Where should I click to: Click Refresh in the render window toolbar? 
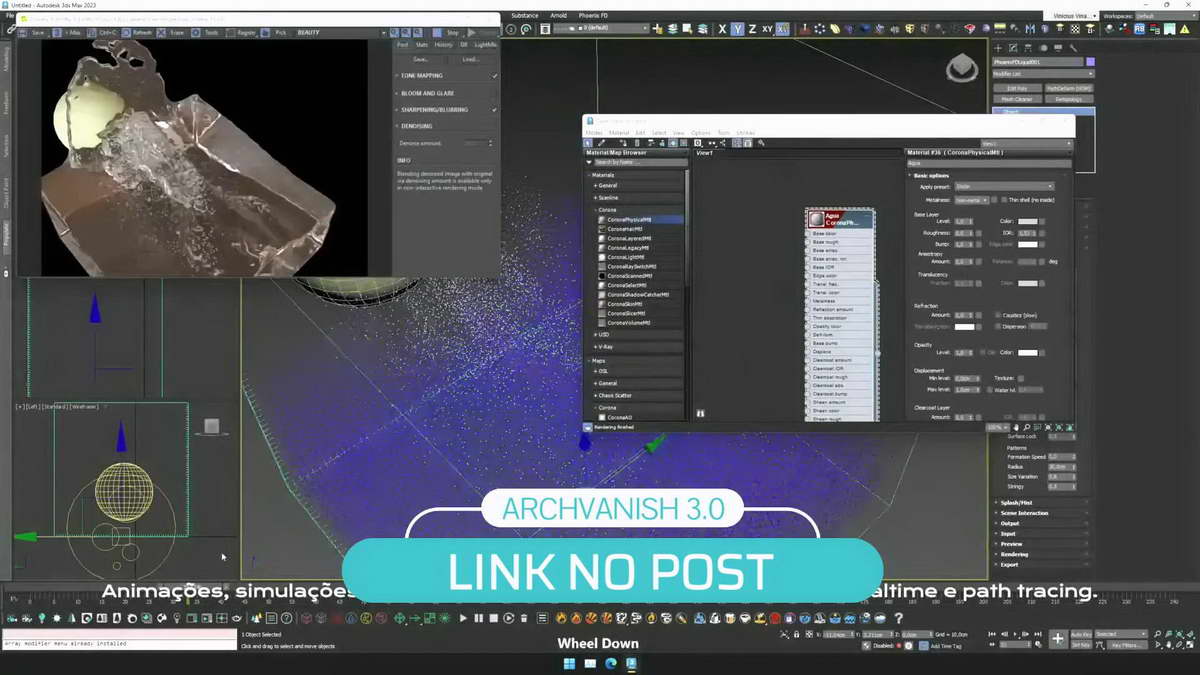[136, 32]
